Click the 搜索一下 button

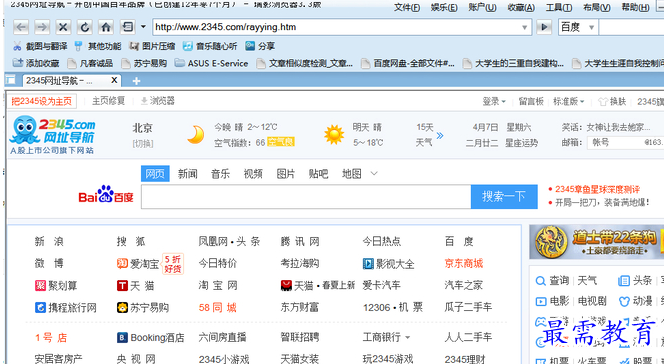(x=504, y=196)
